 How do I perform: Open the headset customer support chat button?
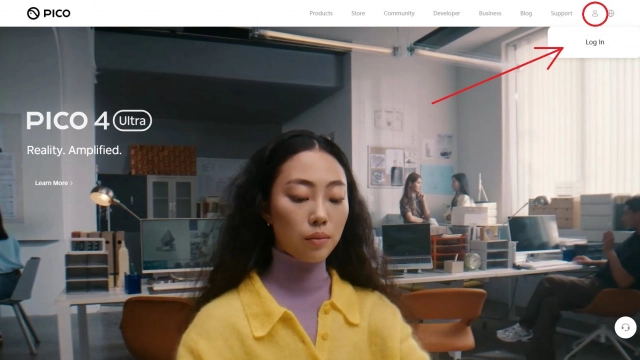pyautogui.click(x=625, y=327)
